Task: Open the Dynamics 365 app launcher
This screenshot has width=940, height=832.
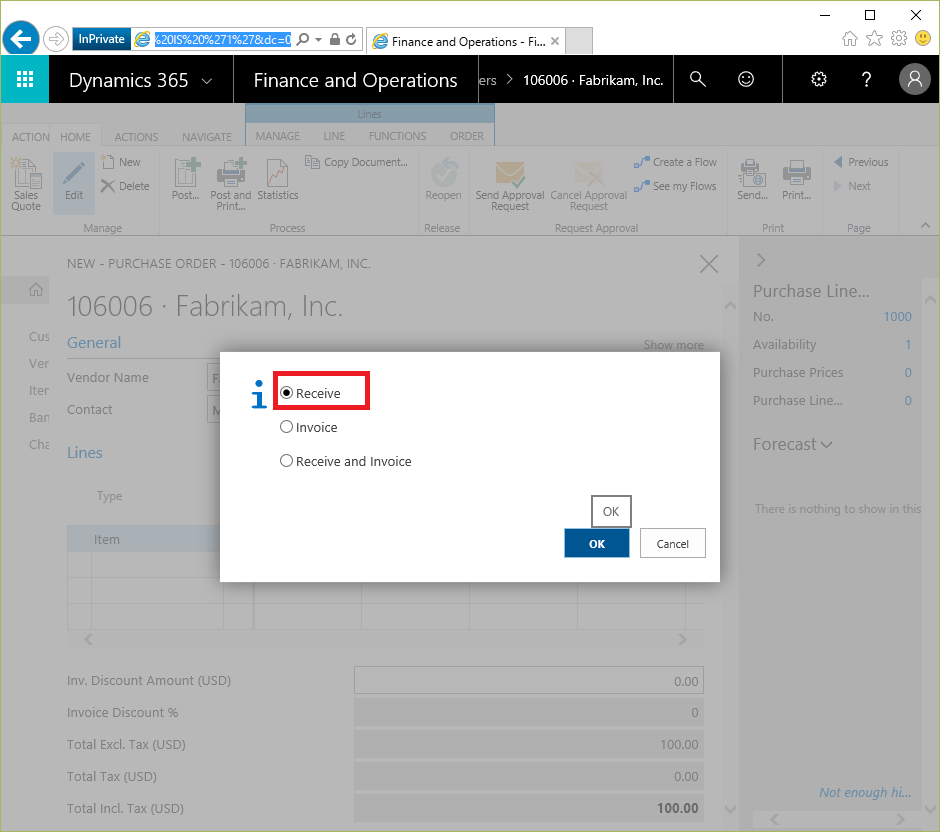Action: pos(25,79)
